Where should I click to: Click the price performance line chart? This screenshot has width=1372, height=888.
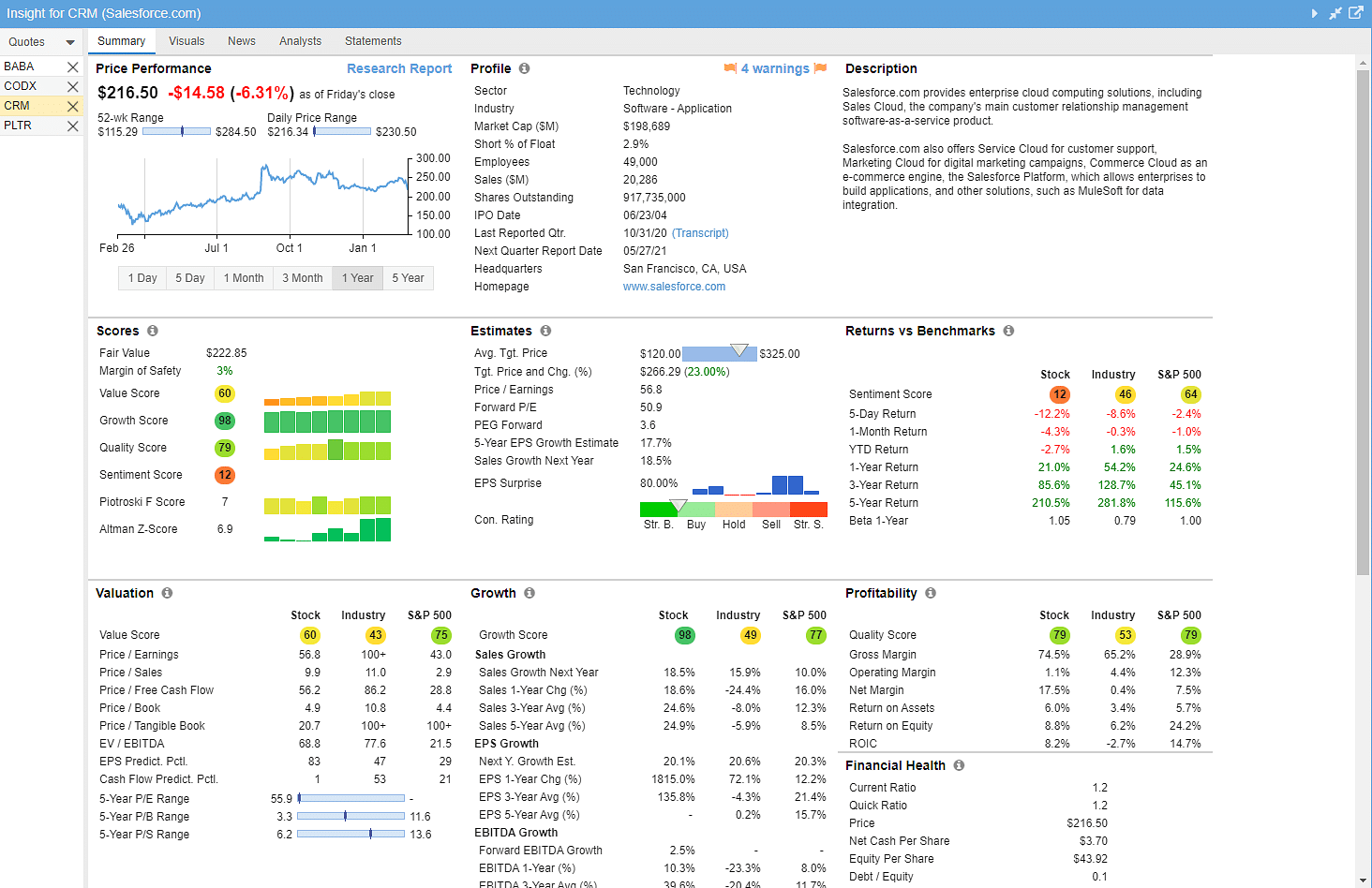(263, 197)
